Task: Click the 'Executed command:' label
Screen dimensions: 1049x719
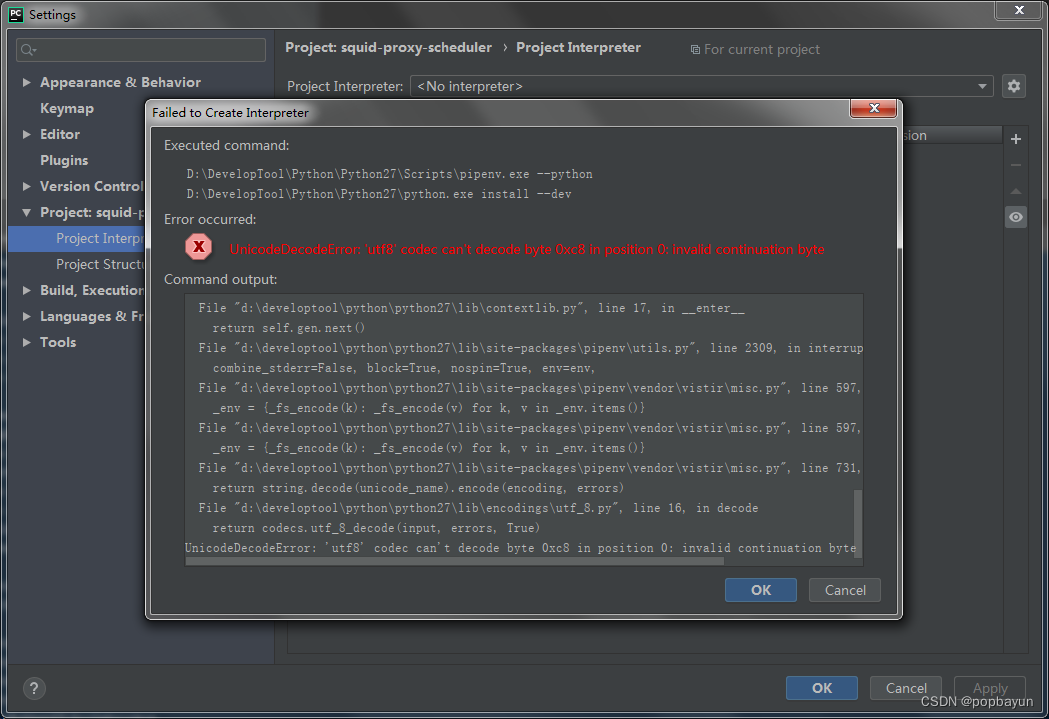Action: pyautogui.click(x=227, y=146)
